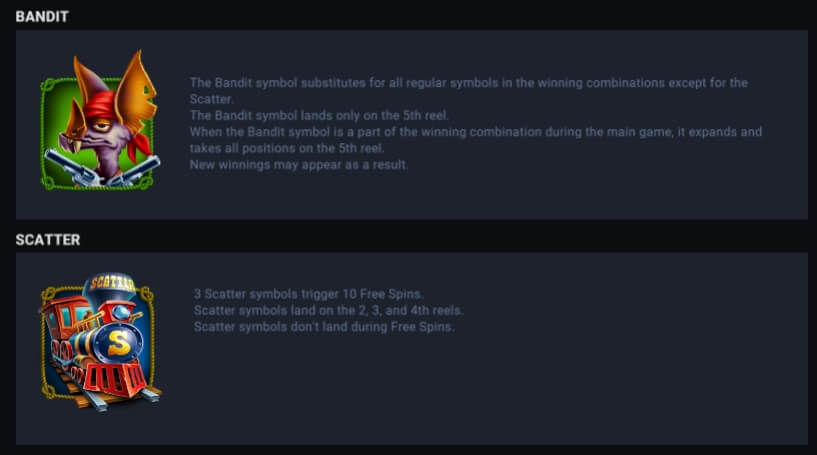817x455 pixels.
Task: Click the line starting 'When the Bandit symbol'
Action: pos(476,140)
